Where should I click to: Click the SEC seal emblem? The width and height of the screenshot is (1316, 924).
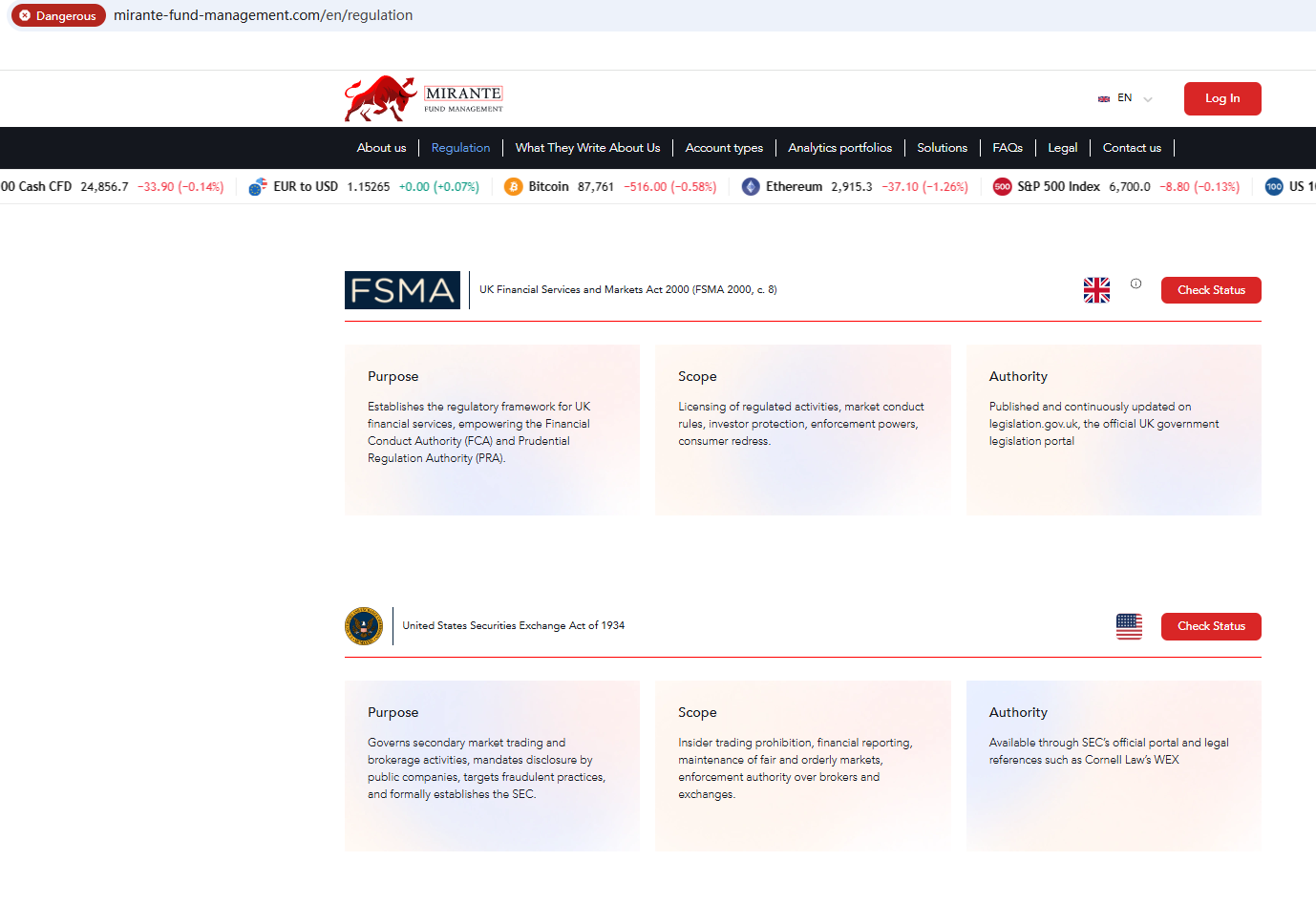point(364,626)
